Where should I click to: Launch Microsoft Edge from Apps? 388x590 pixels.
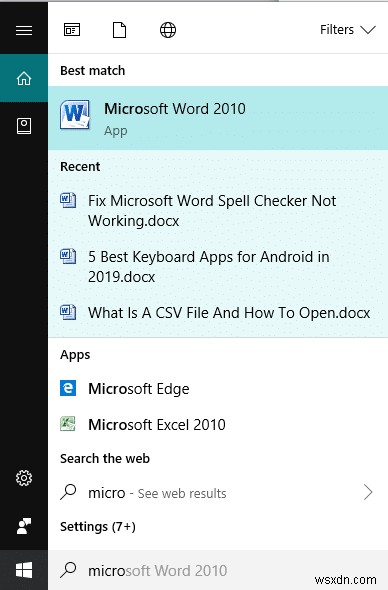[218, 389]
